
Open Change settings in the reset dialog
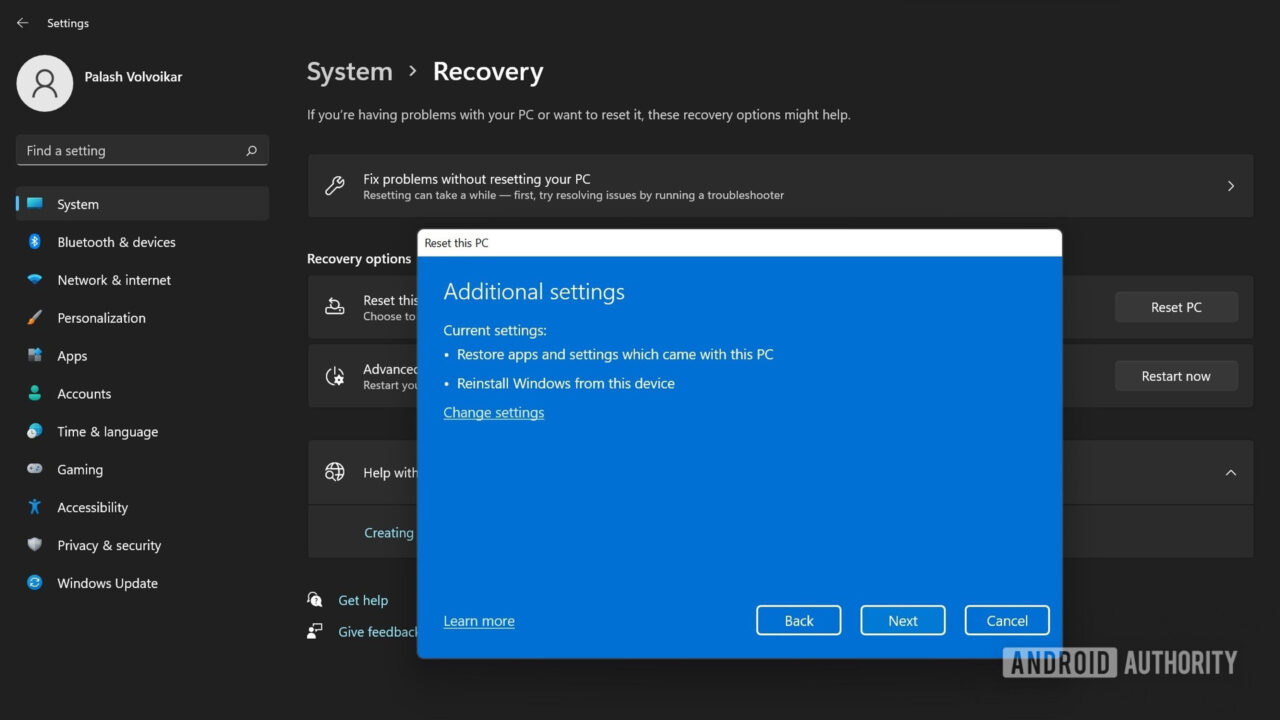(493, 412)
